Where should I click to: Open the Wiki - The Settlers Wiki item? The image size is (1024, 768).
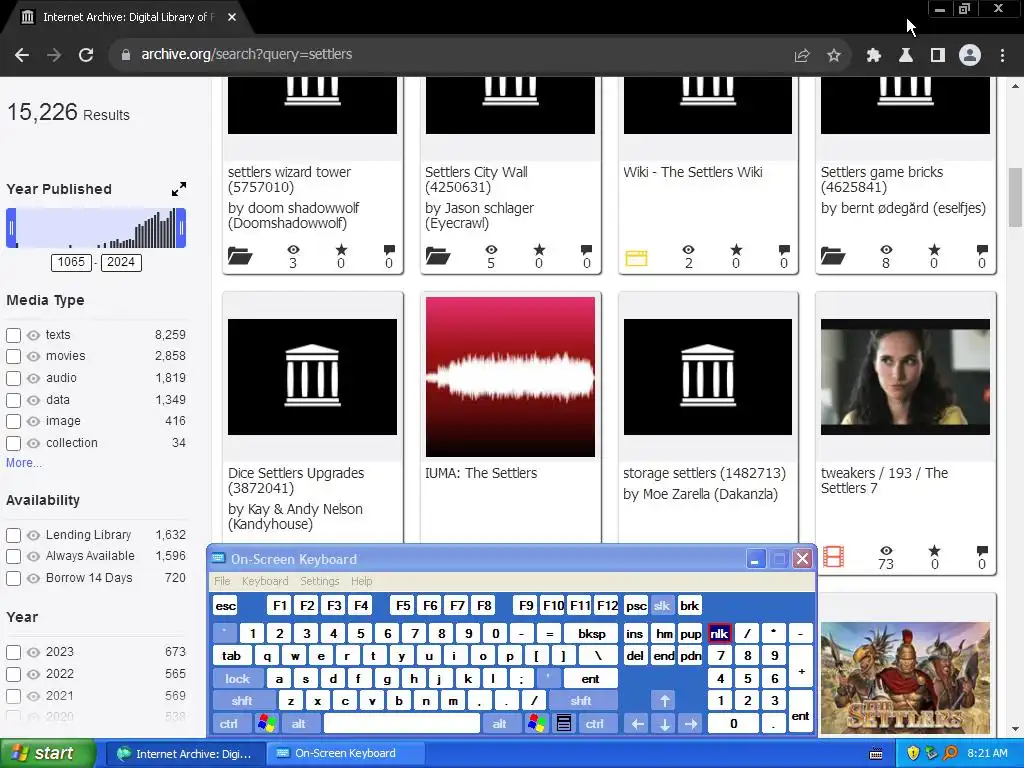point(692,172)
